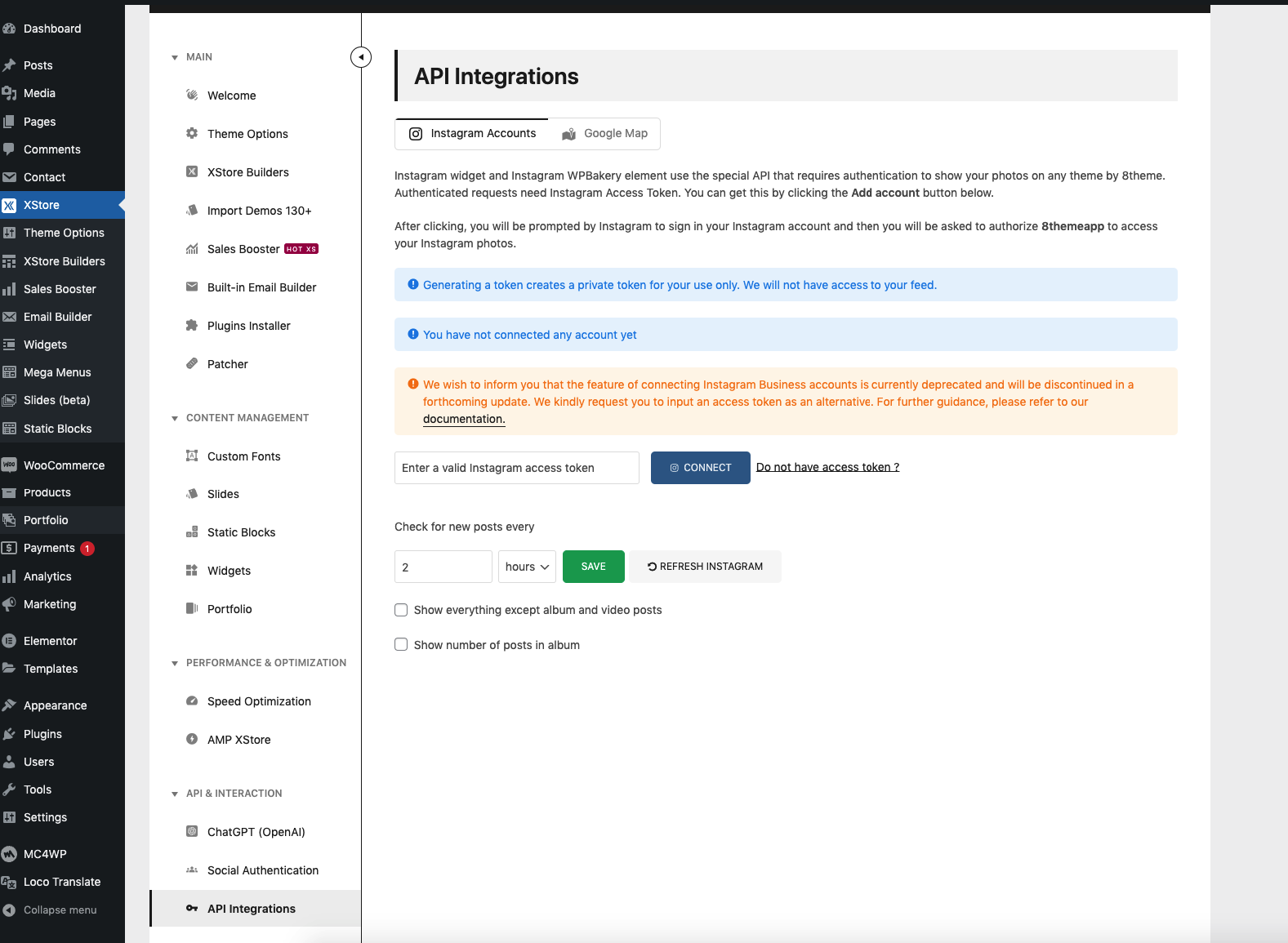Viewport: 1288px width, 943px height.
Task: Open Payments with notification badge
Action: point(62,548)
